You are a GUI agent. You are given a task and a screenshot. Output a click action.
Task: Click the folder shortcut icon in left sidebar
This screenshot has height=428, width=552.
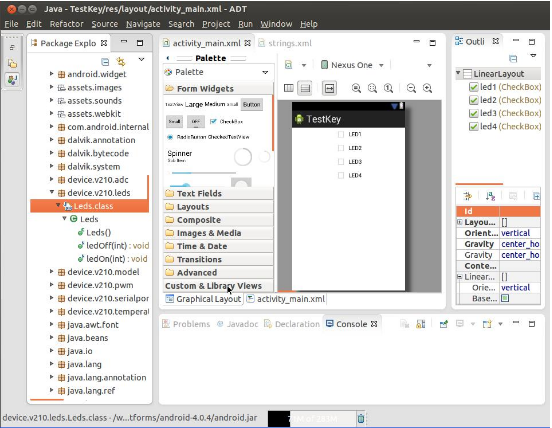(12, 63)
